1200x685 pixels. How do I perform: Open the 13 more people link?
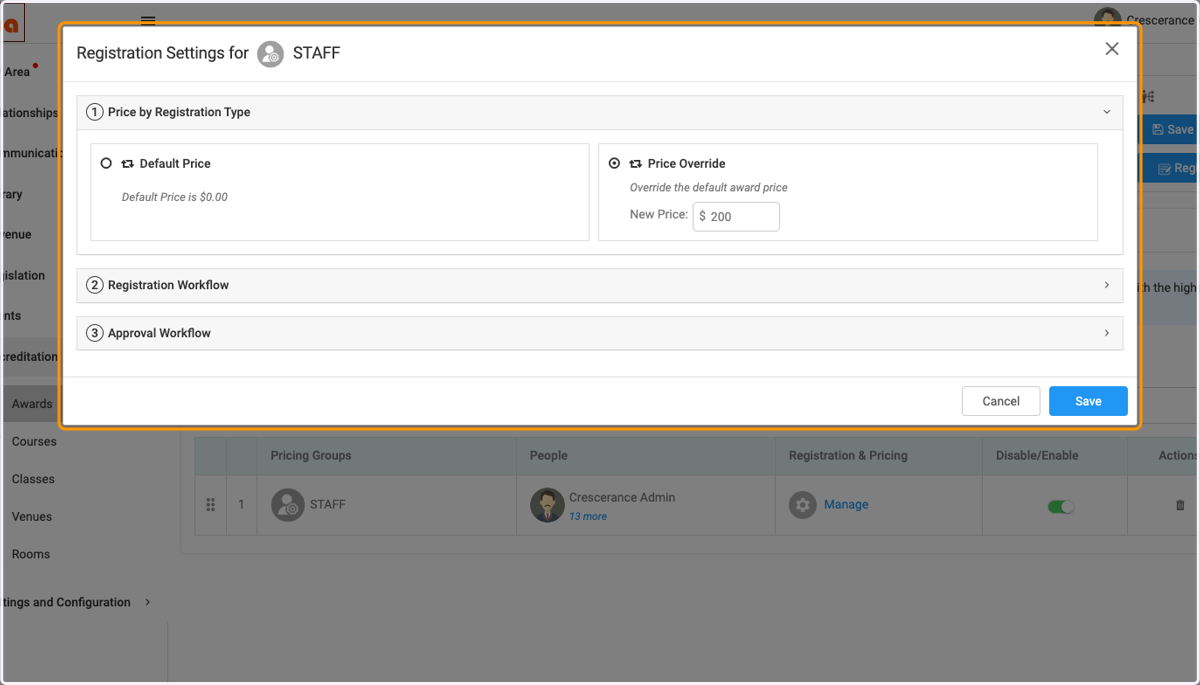point(588,516)
